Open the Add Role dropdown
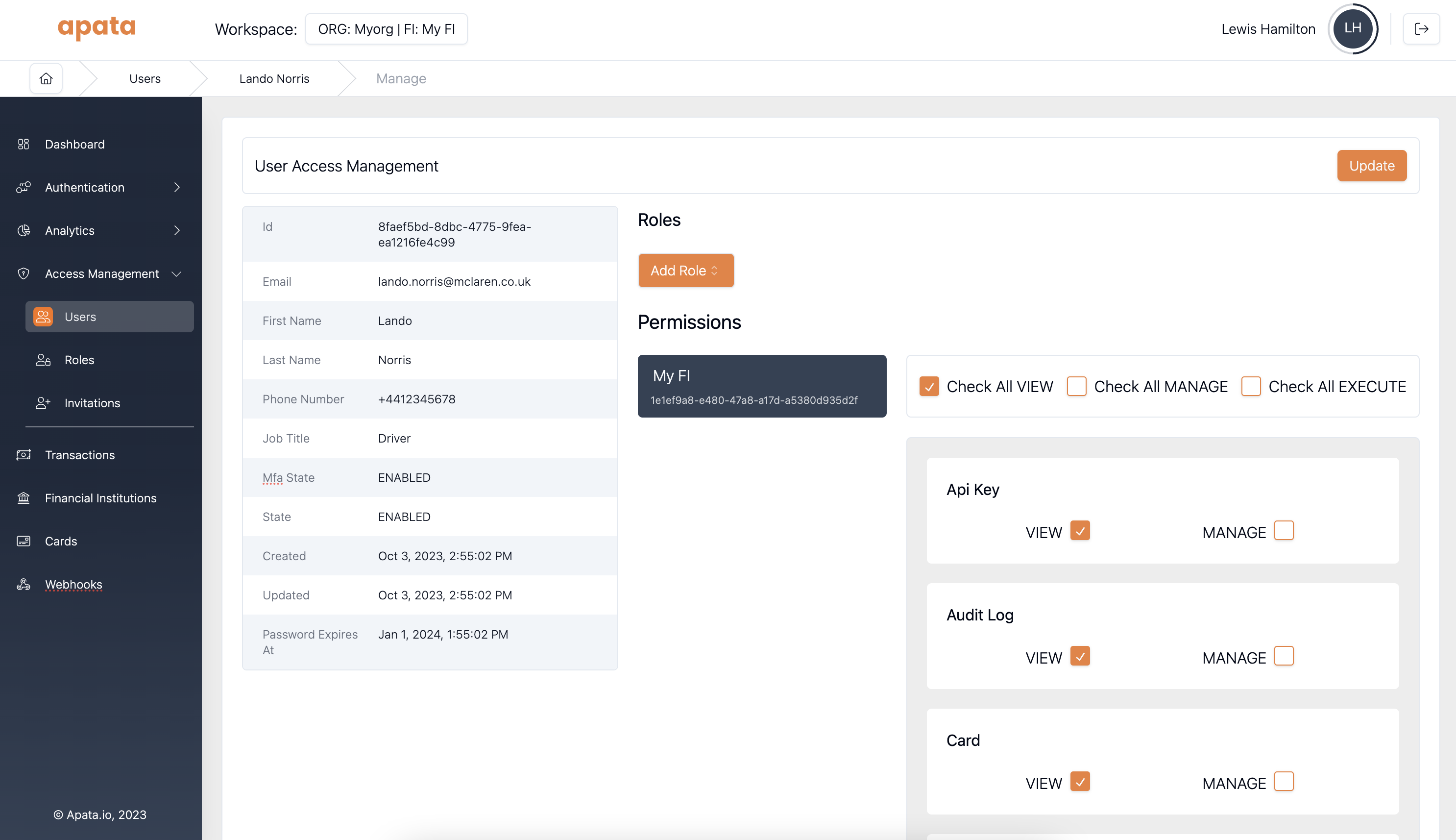 685,271
